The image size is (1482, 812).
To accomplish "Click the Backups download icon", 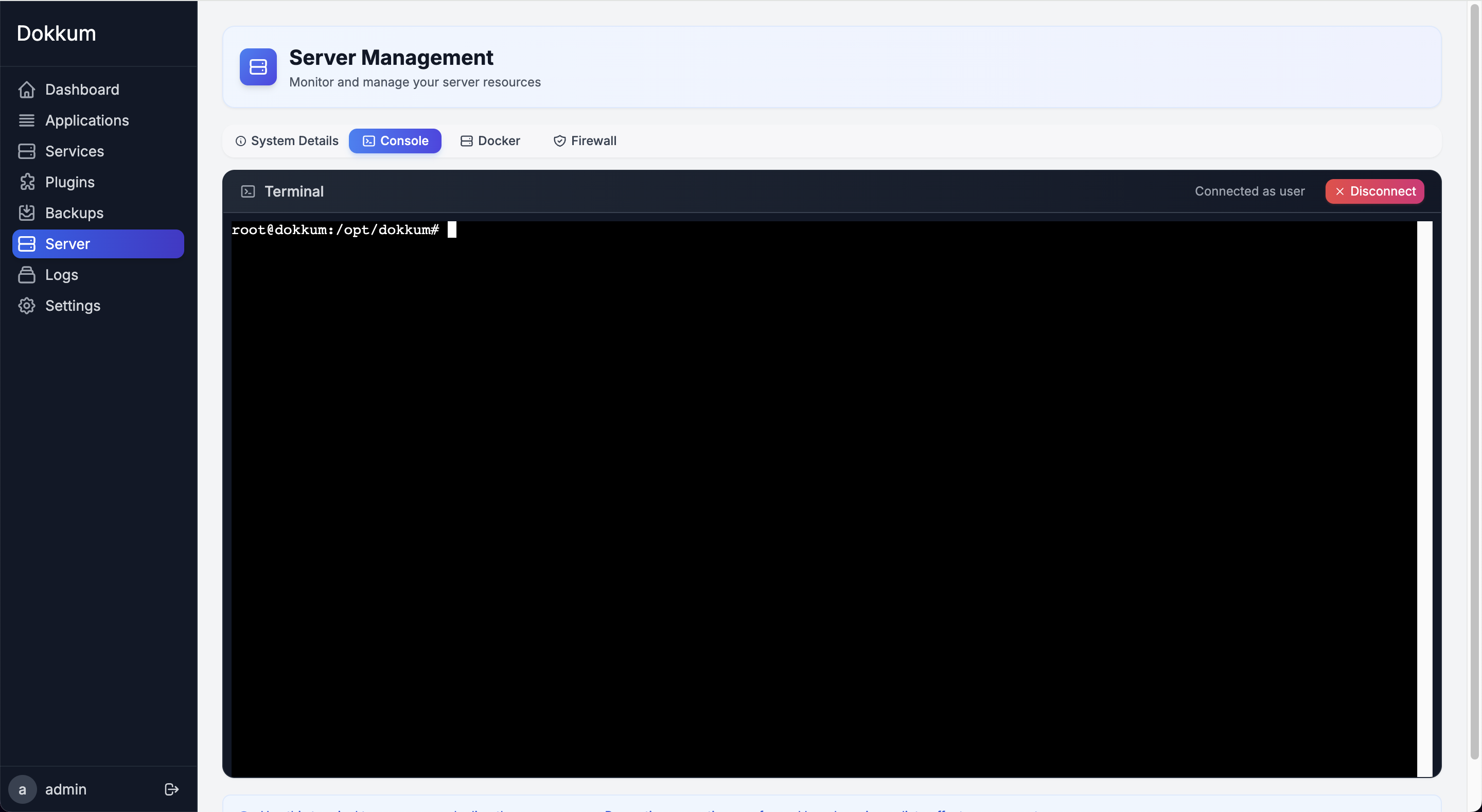I will pos(27,213).
